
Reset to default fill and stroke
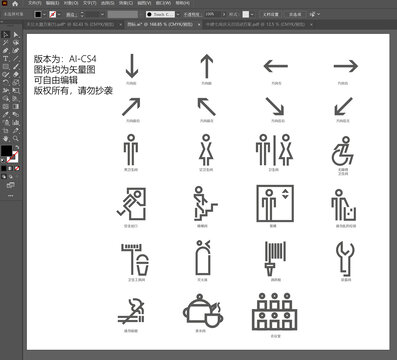[x=3, y=160]
